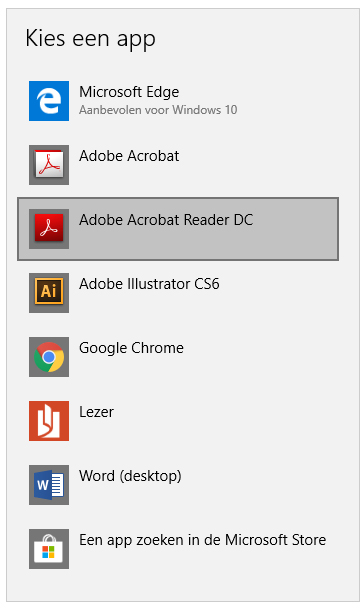Click the Microsoft Edge icon
The image size is (364, 608).
(x=49, y=101)
